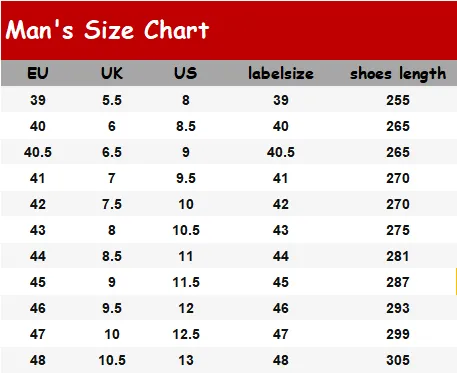The image size is (457, 373).
Task: Click UK size 10.5 cell
Action: click(112, 360)
